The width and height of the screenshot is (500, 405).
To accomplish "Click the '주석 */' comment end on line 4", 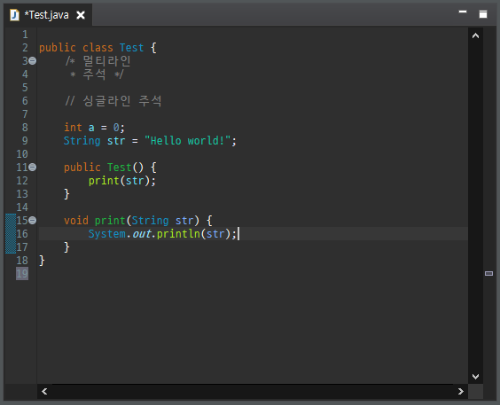I will tap(103, 74).
